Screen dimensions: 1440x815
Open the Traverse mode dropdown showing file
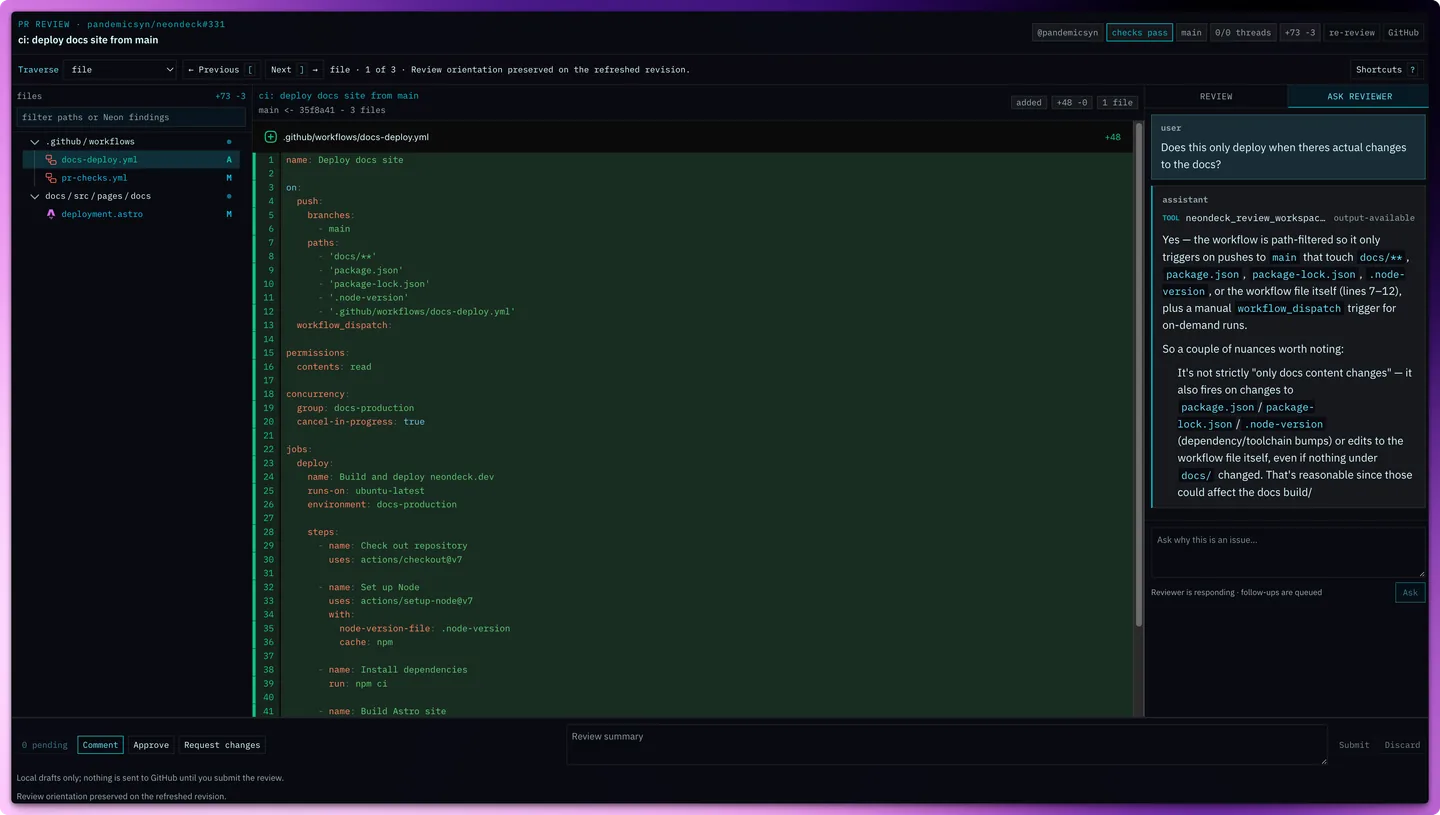coord(120,70)
